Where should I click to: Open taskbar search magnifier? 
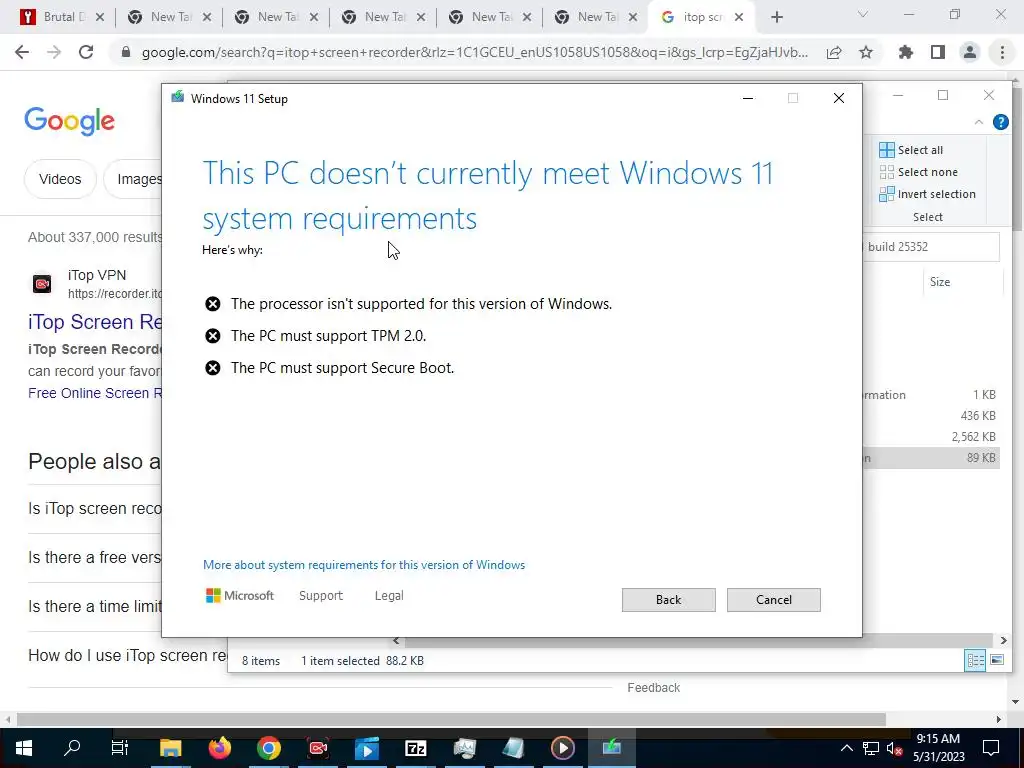click(72, 748)
